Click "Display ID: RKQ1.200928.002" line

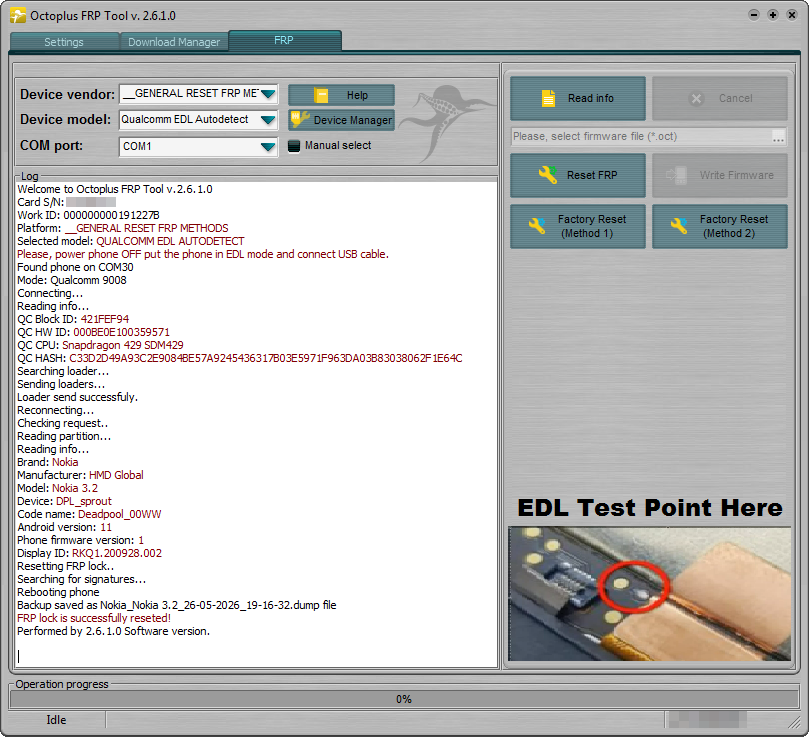[x=89, y=553]
